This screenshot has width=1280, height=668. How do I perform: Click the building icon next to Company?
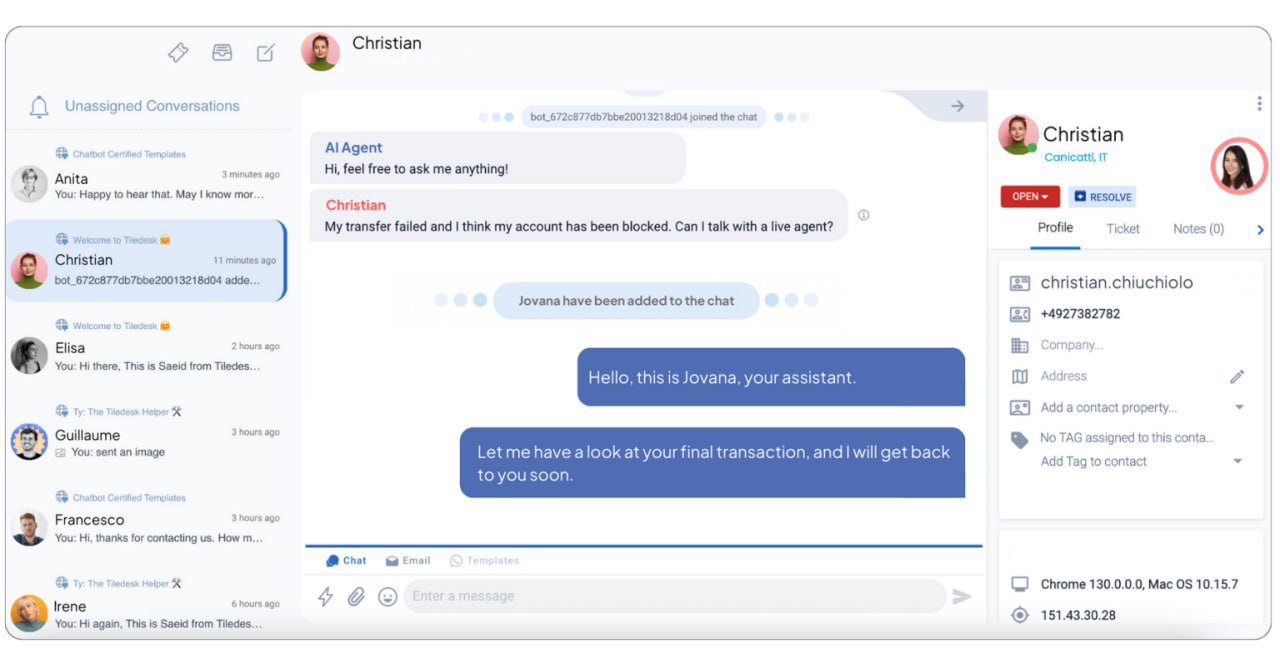click(1020, 346)
